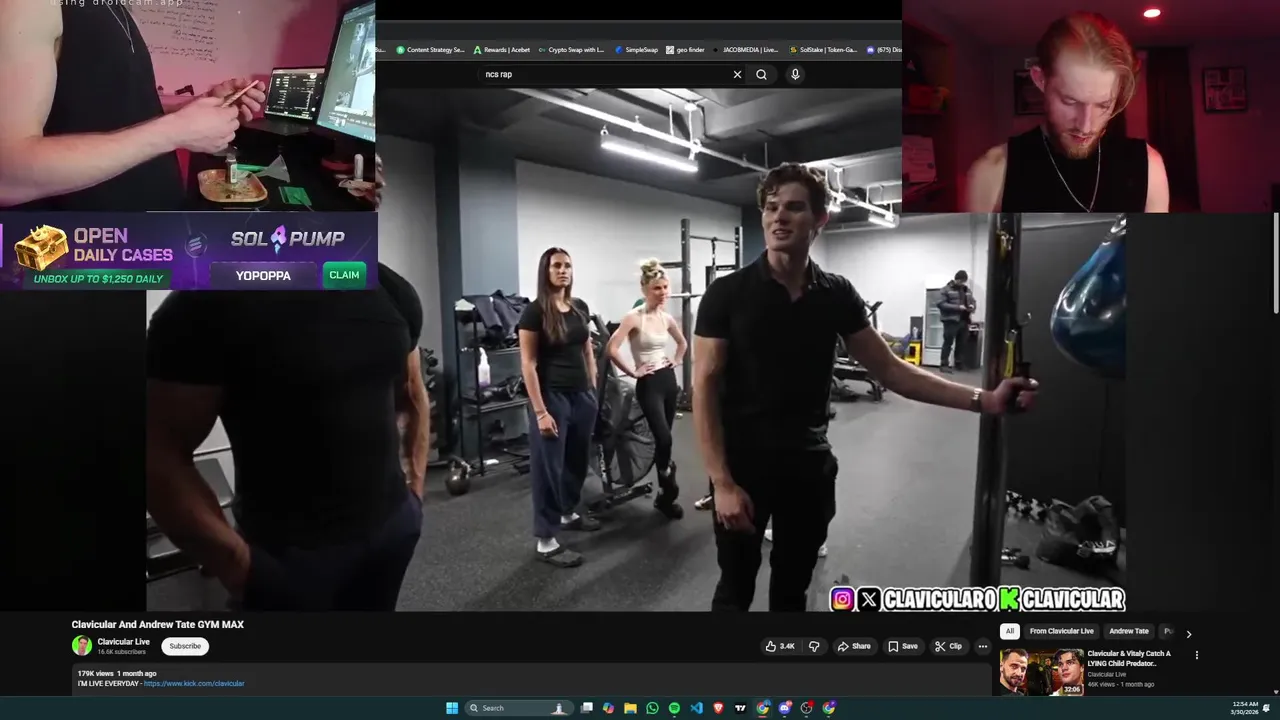Open more actions three-dot menu

982,646
